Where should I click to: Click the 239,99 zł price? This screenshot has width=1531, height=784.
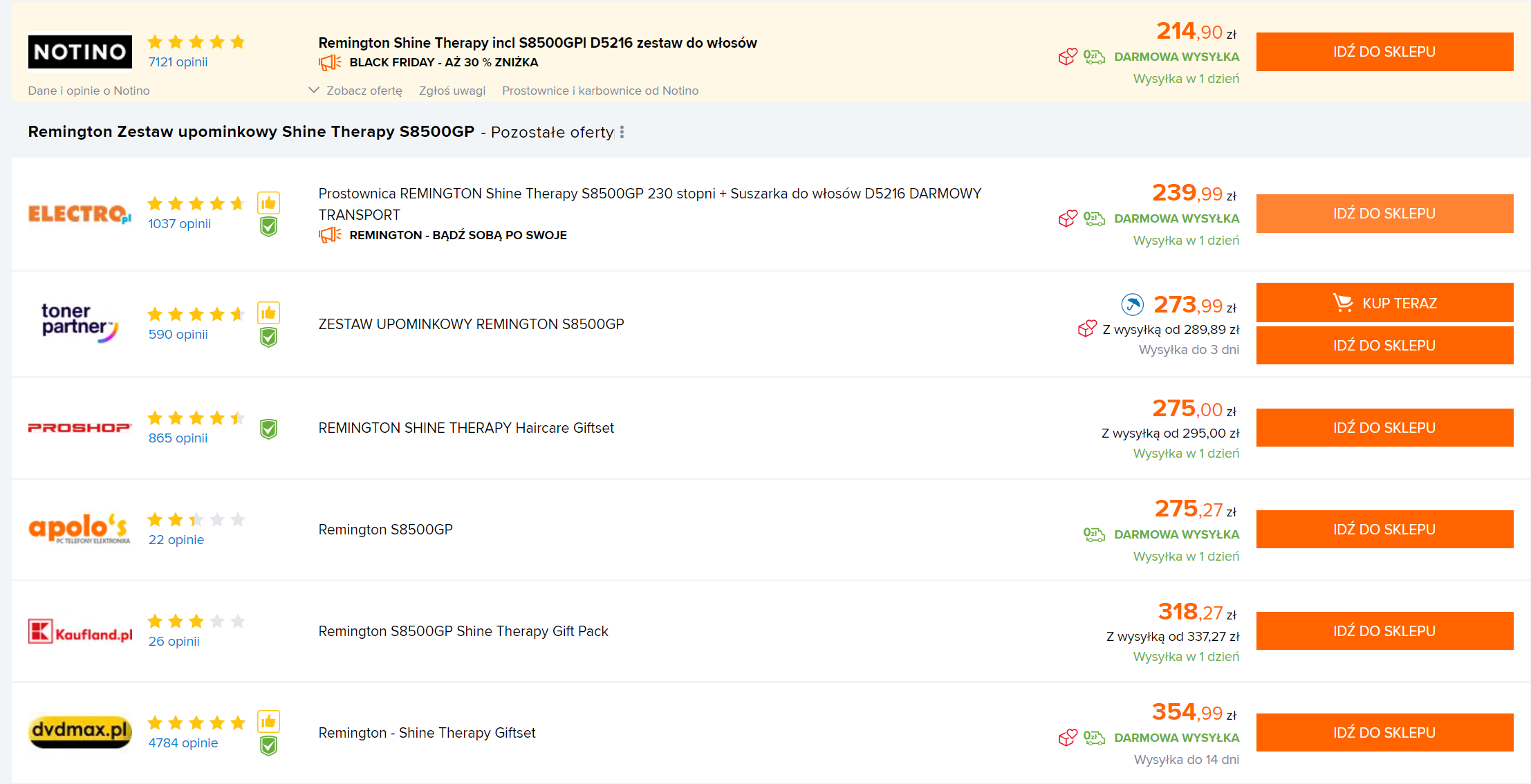[1194, 193]
